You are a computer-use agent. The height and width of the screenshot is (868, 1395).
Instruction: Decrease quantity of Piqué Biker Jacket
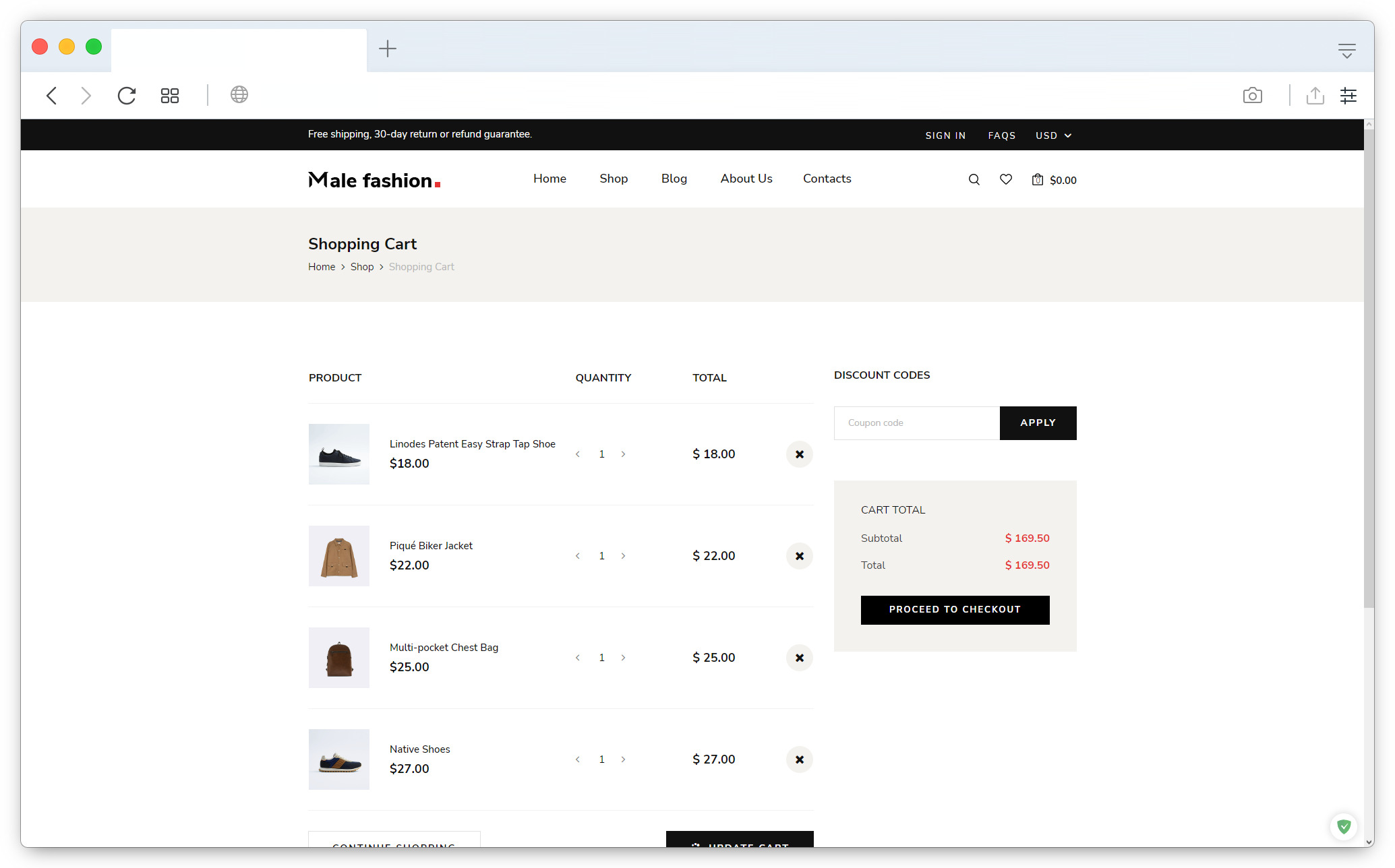click(578, 556)
